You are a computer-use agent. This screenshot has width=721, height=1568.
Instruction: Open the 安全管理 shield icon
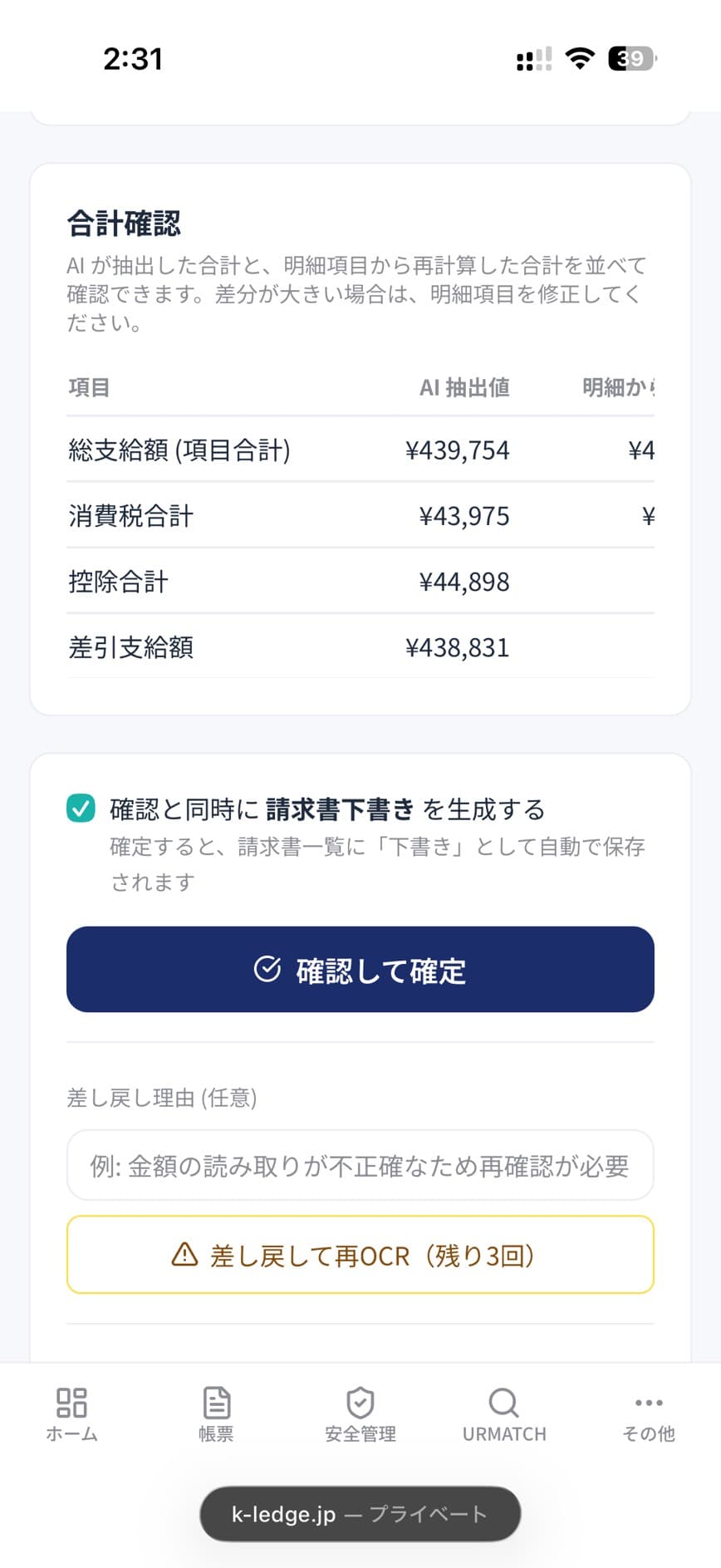click(x=360, y=1402)
